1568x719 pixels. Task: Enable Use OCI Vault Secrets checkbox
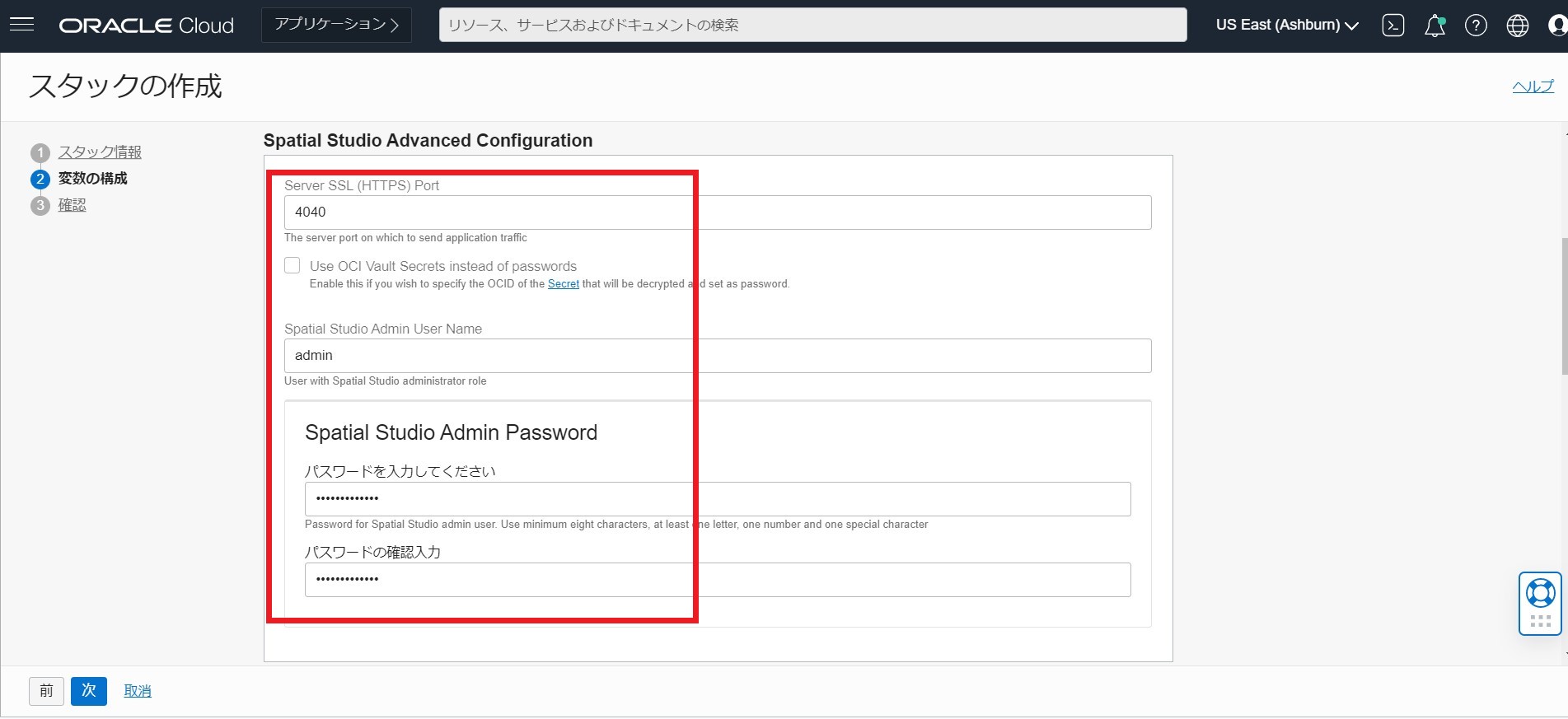(x=293, y=265)
